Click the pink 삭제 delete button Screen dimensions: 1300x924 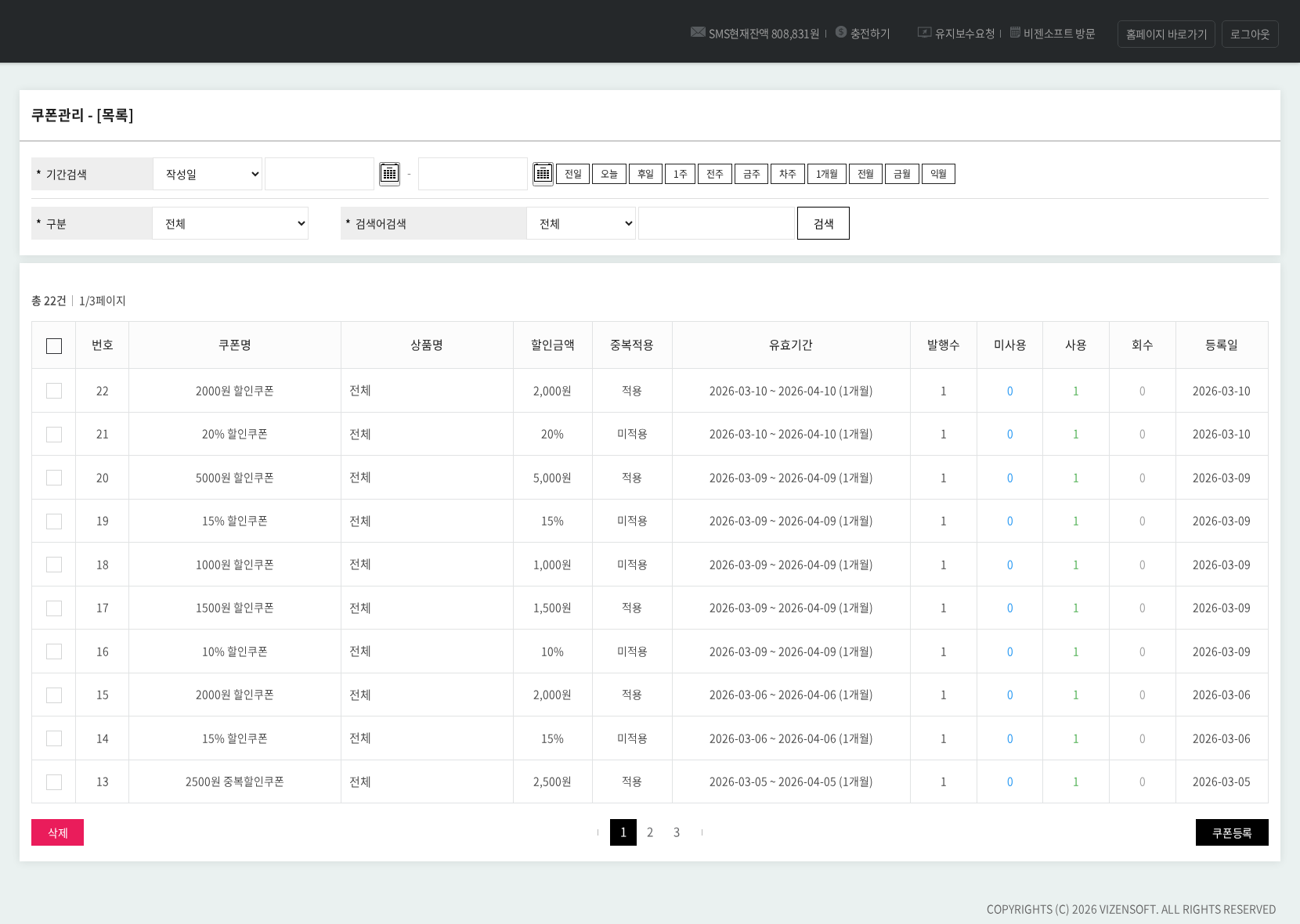pyautogui.click(x=57, y=832)
